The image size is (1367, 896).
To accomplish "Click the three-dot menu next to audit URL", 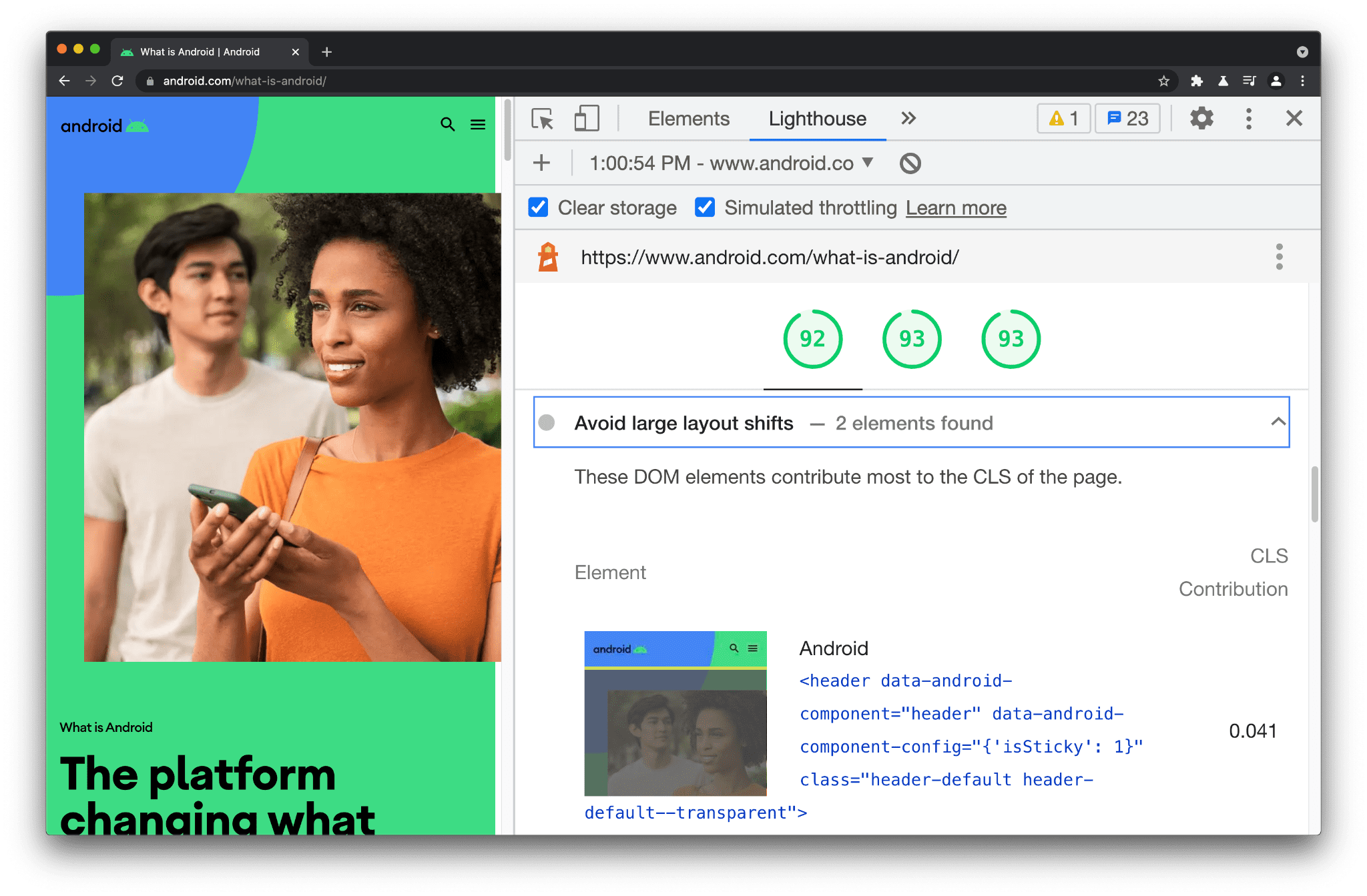I will [x=1279, y=257].
